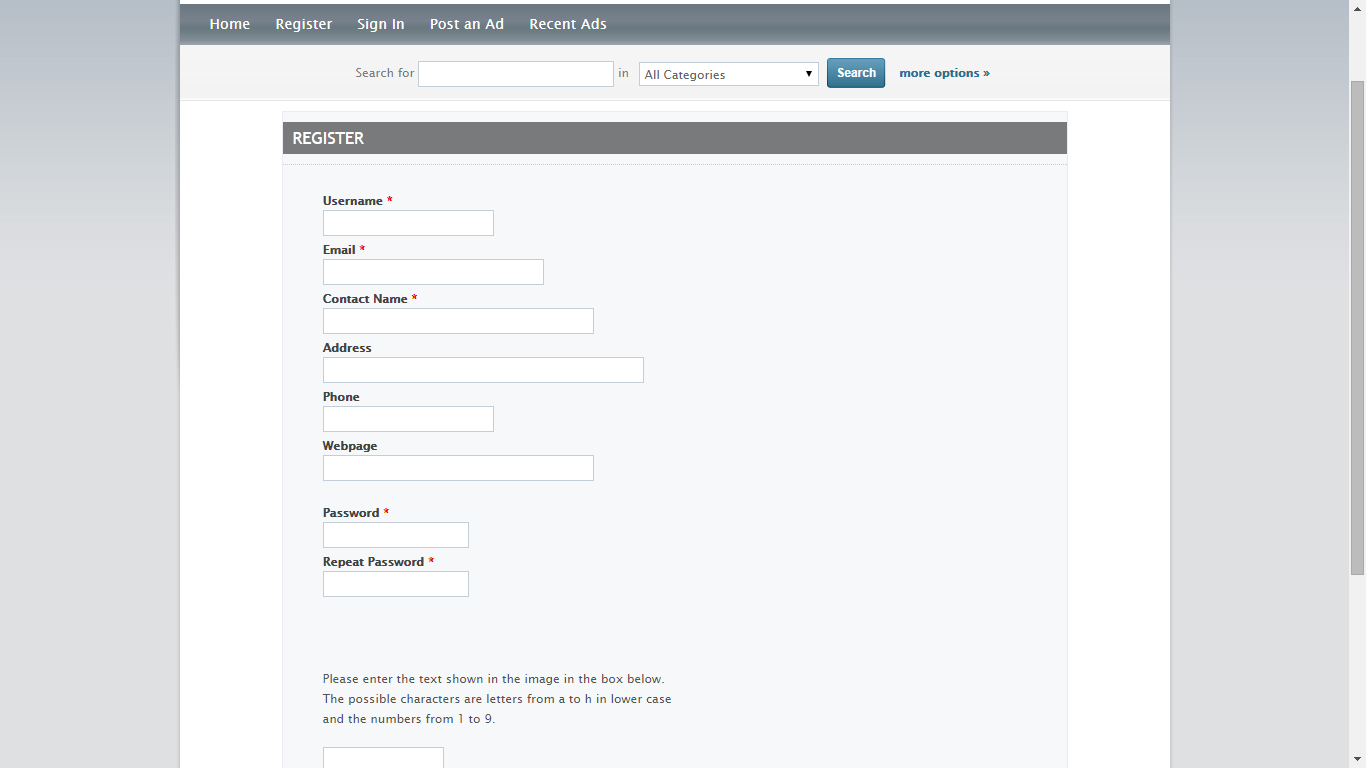Focus the Phone number field
Screen dimensions: 1366x768
(408, 419)
